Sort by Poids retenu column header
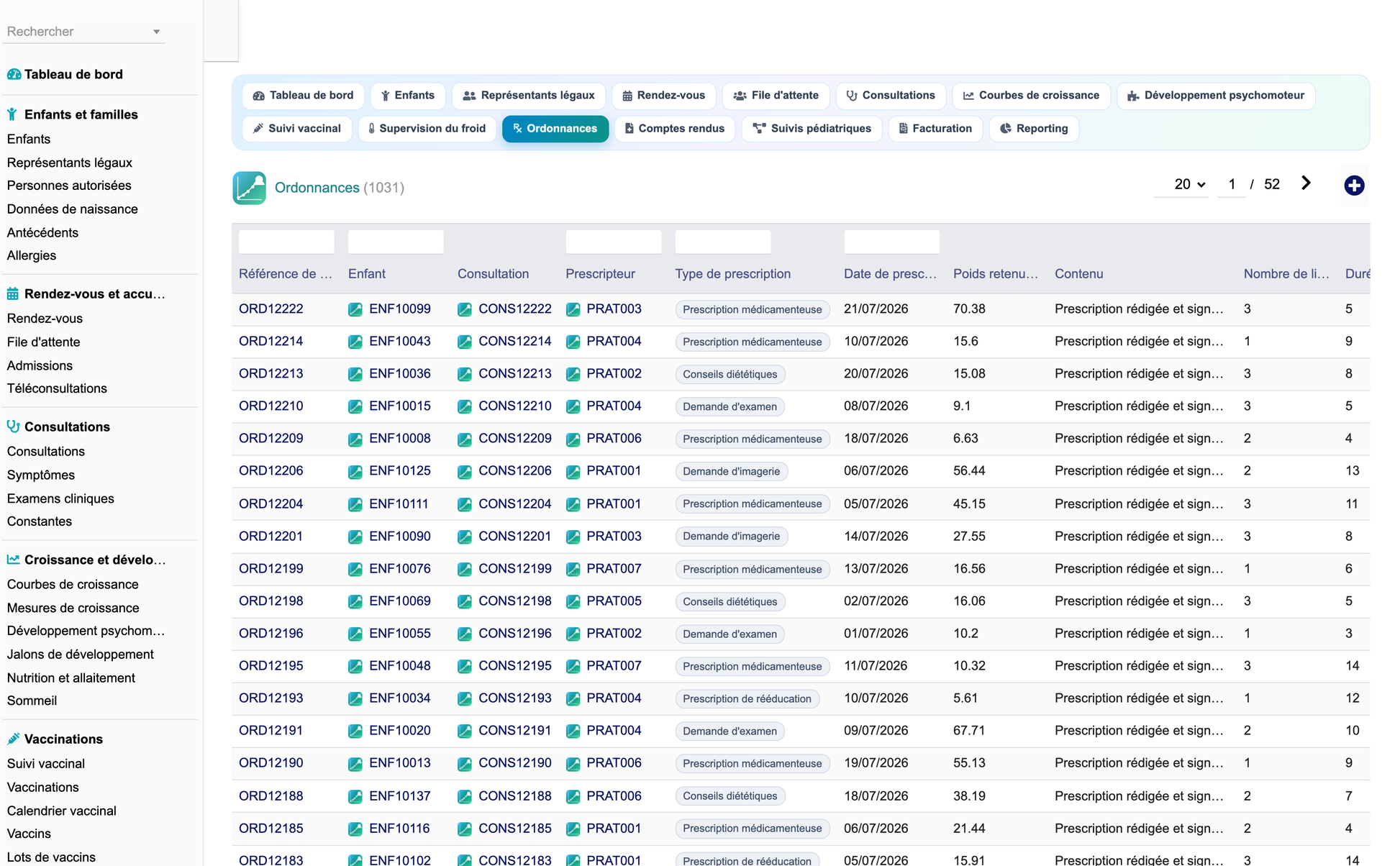The height and width of the screenshot is (866, 1400). click(x=996, y=274)
